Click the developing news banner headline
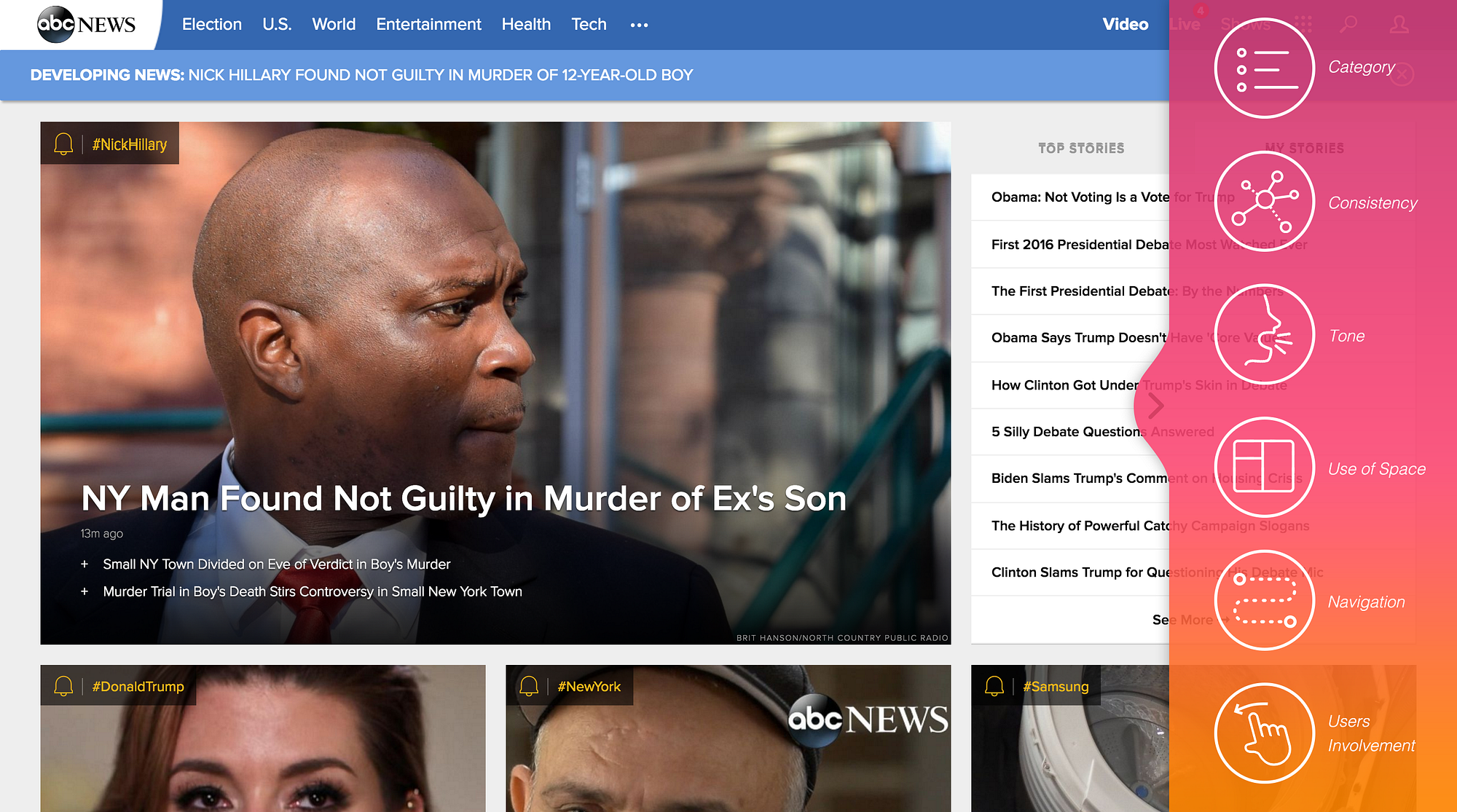 coord(440,75)
